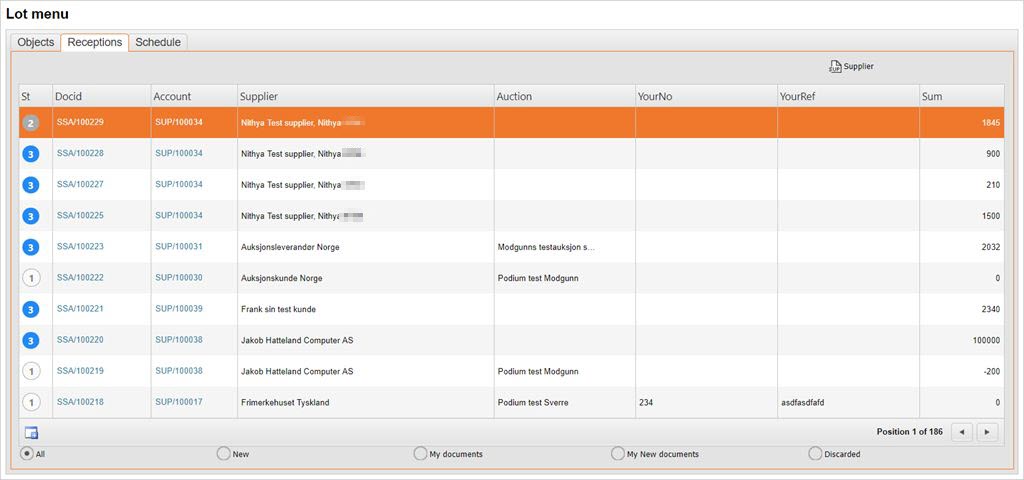Go to next page with right arrow
This screenshot has width=1024, height=480.
tap(988, 432)
